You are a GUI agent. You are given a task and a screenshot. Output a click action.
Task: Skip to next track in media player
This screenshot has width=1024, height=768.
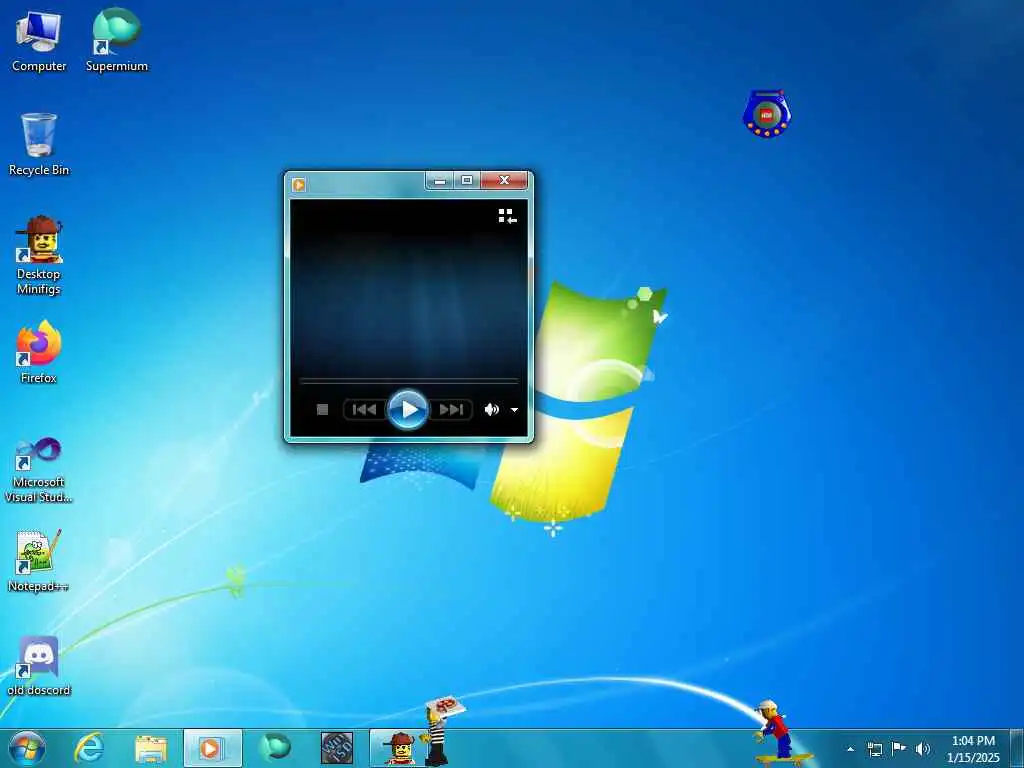(x=451, y=409)
